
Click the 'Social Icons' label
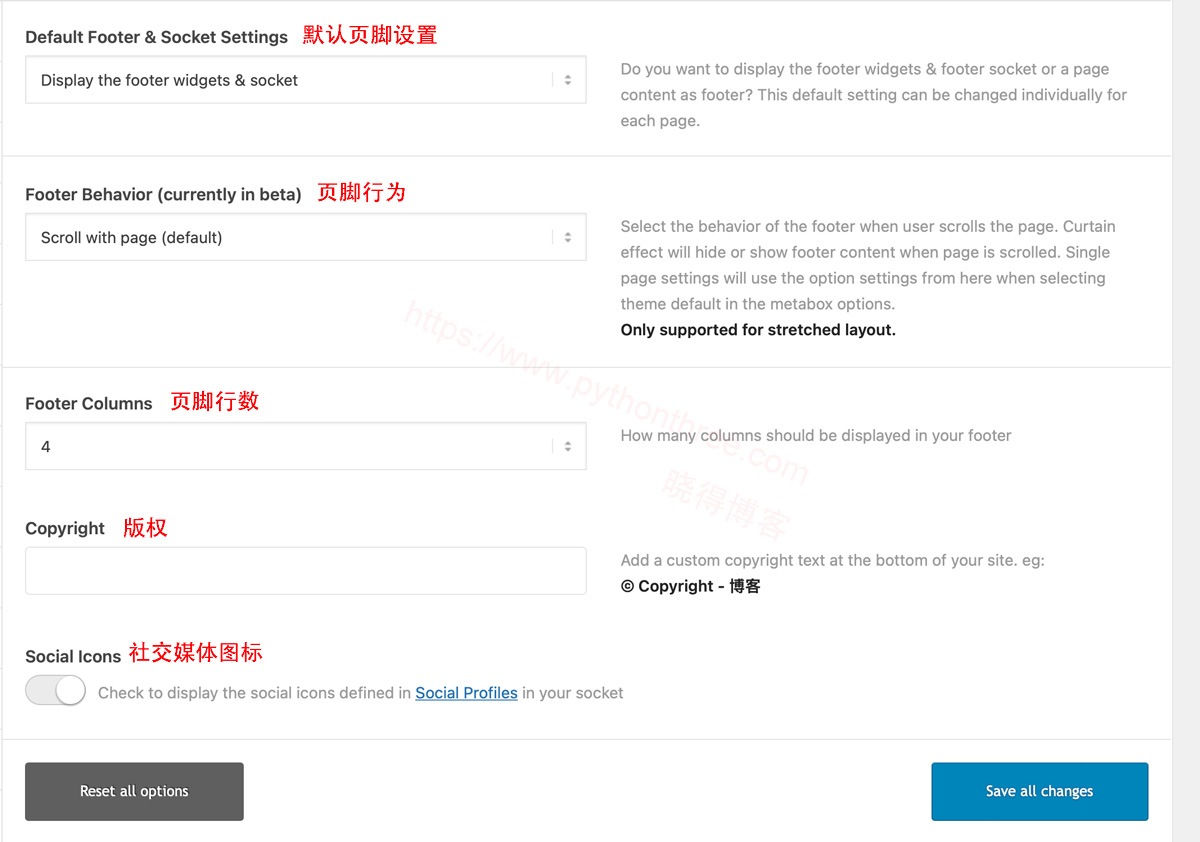pos(73,657)
